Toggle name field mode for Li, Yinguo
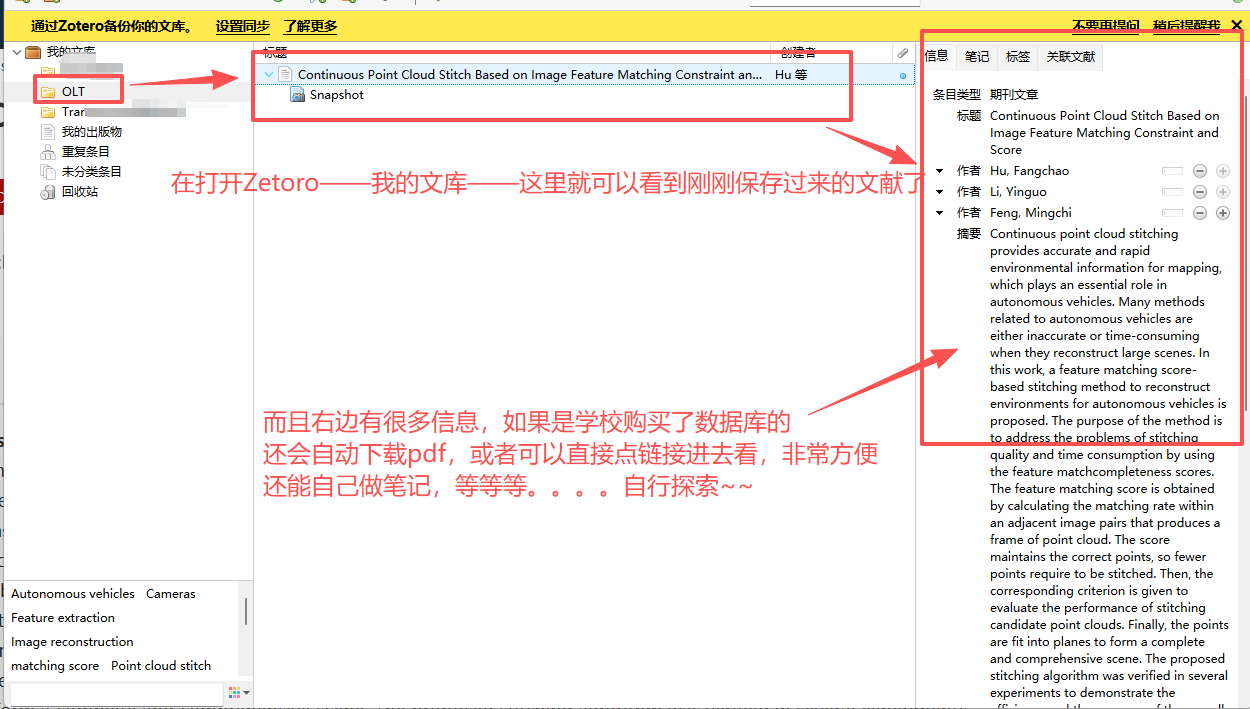This screenshot has width=1250, height=709. coord(1172,192)
